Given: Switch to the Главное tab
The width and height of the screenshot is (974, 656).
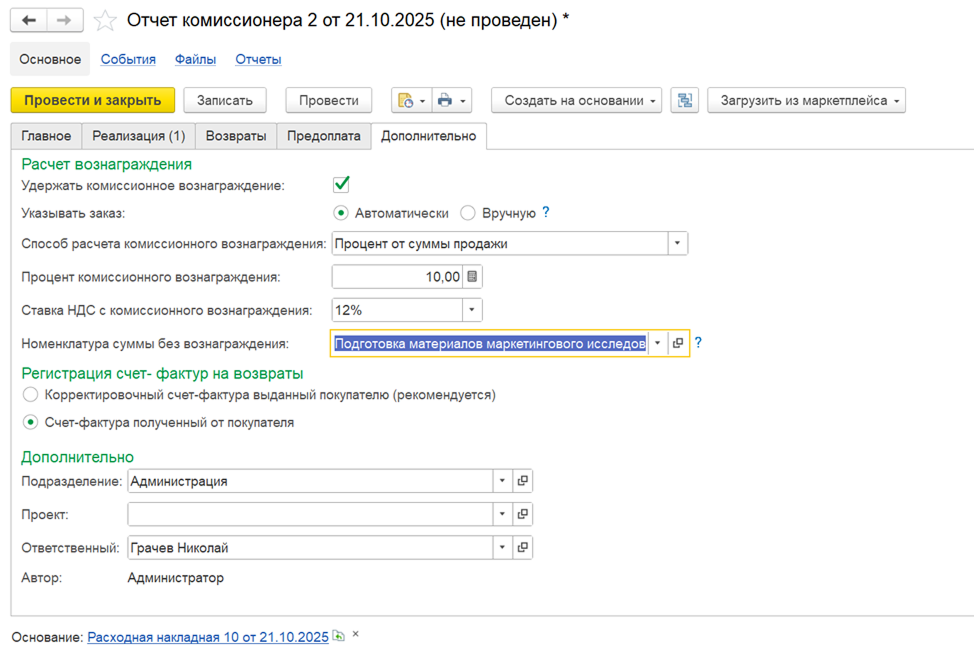Looking at the screenshot, I should [x=46, y=136].
